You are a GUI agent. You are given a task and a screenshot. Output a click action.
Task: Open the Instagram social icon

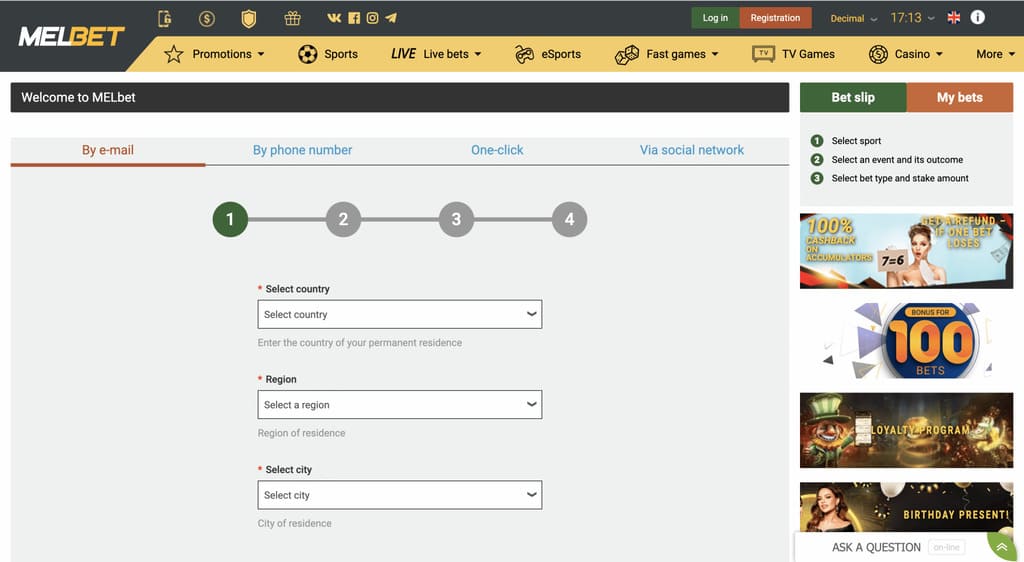(372, 18)
